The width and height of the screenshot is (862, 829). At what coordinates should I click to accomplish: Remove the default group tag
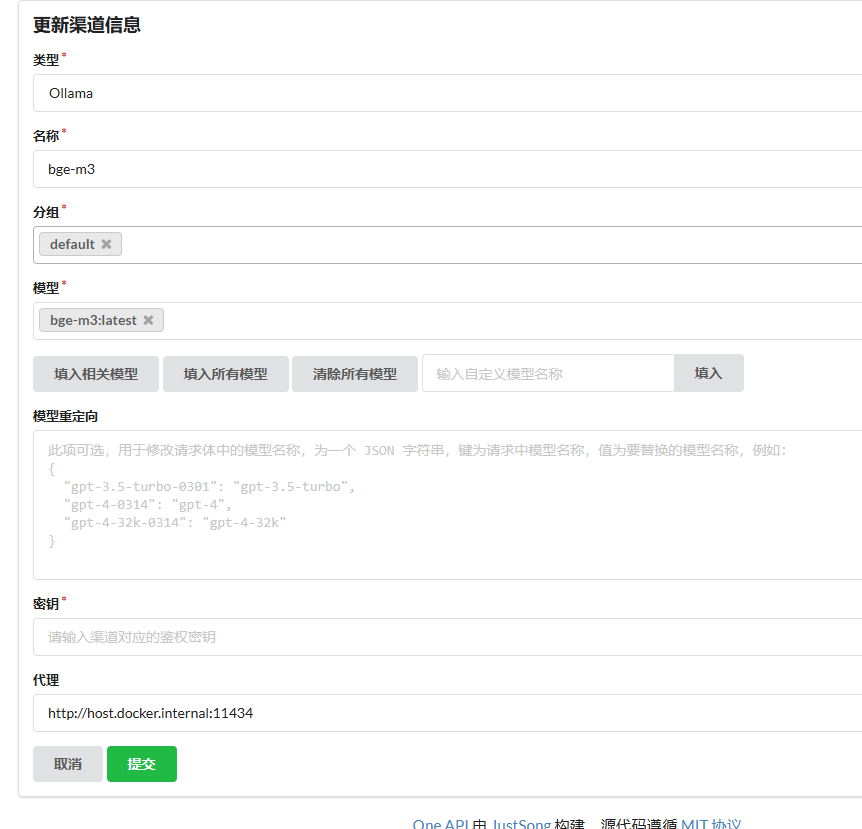click(106, 244)
